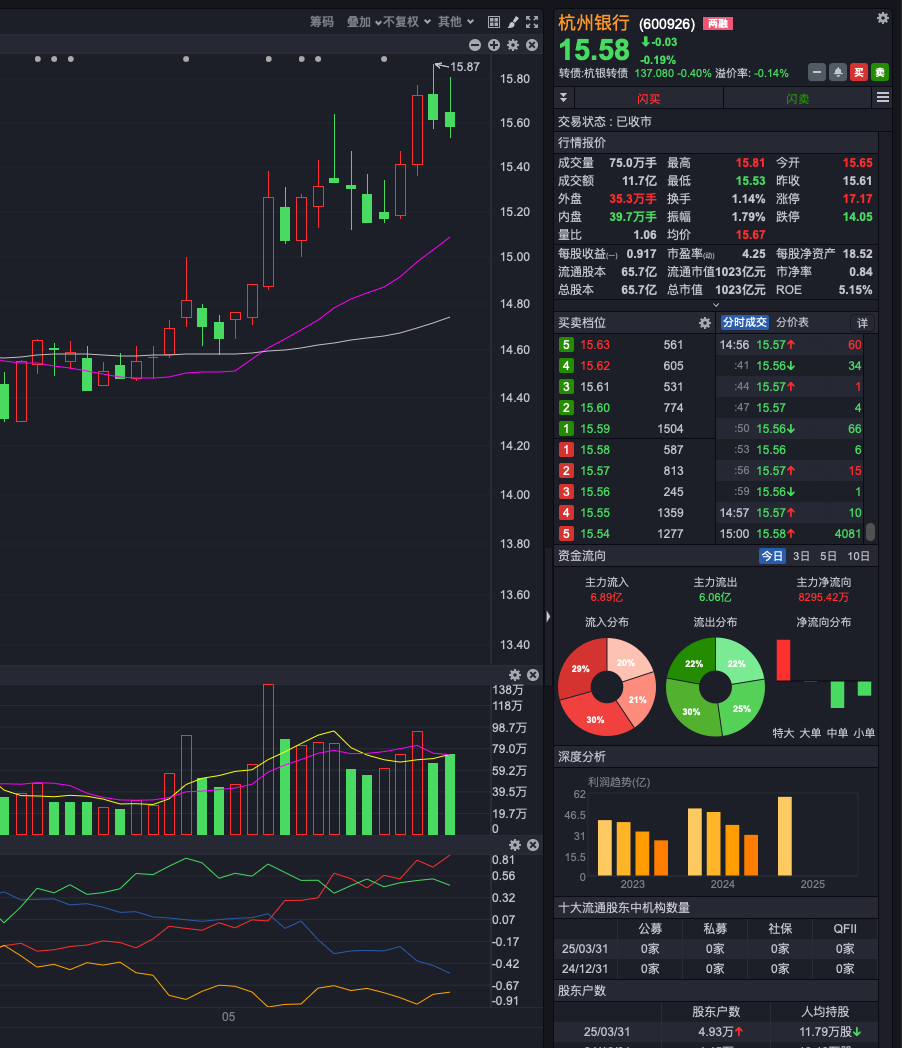Click the brush drawing tool icon
This screenshot has height=1048, width=902.
click(x=513, y=21)
